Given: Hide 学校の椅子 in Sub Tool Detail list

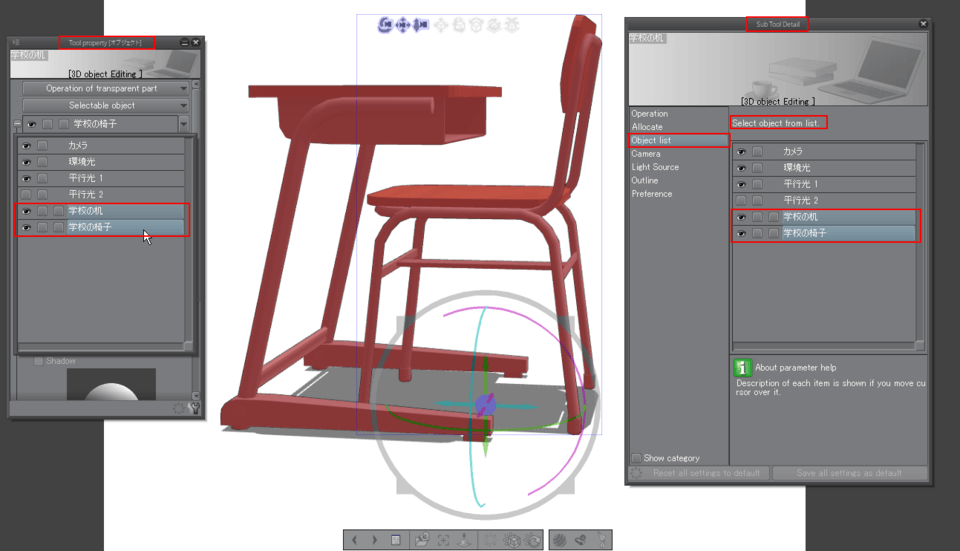Looking at the screenshot, I should 741,233.
